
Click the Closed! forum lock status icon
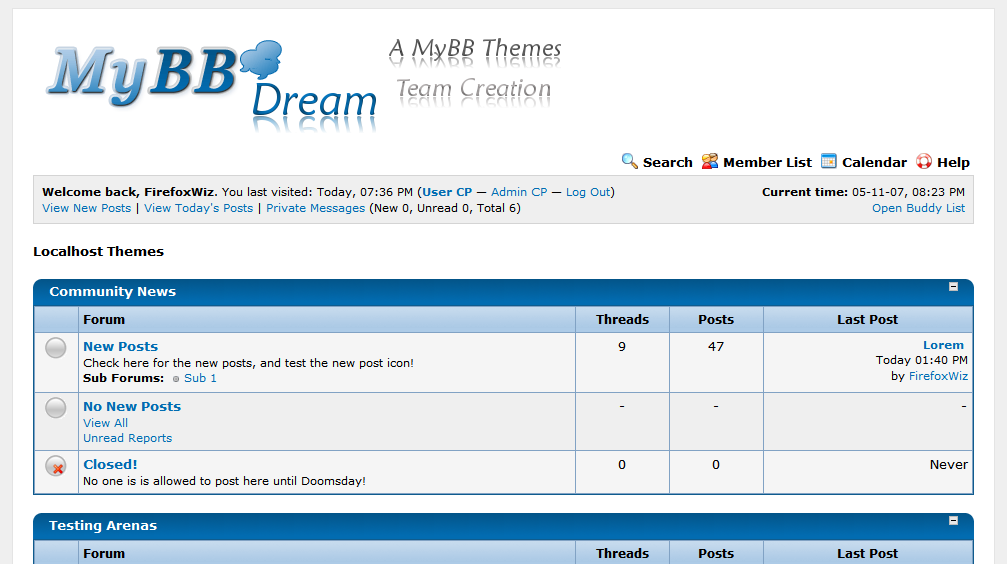point(56,466)
